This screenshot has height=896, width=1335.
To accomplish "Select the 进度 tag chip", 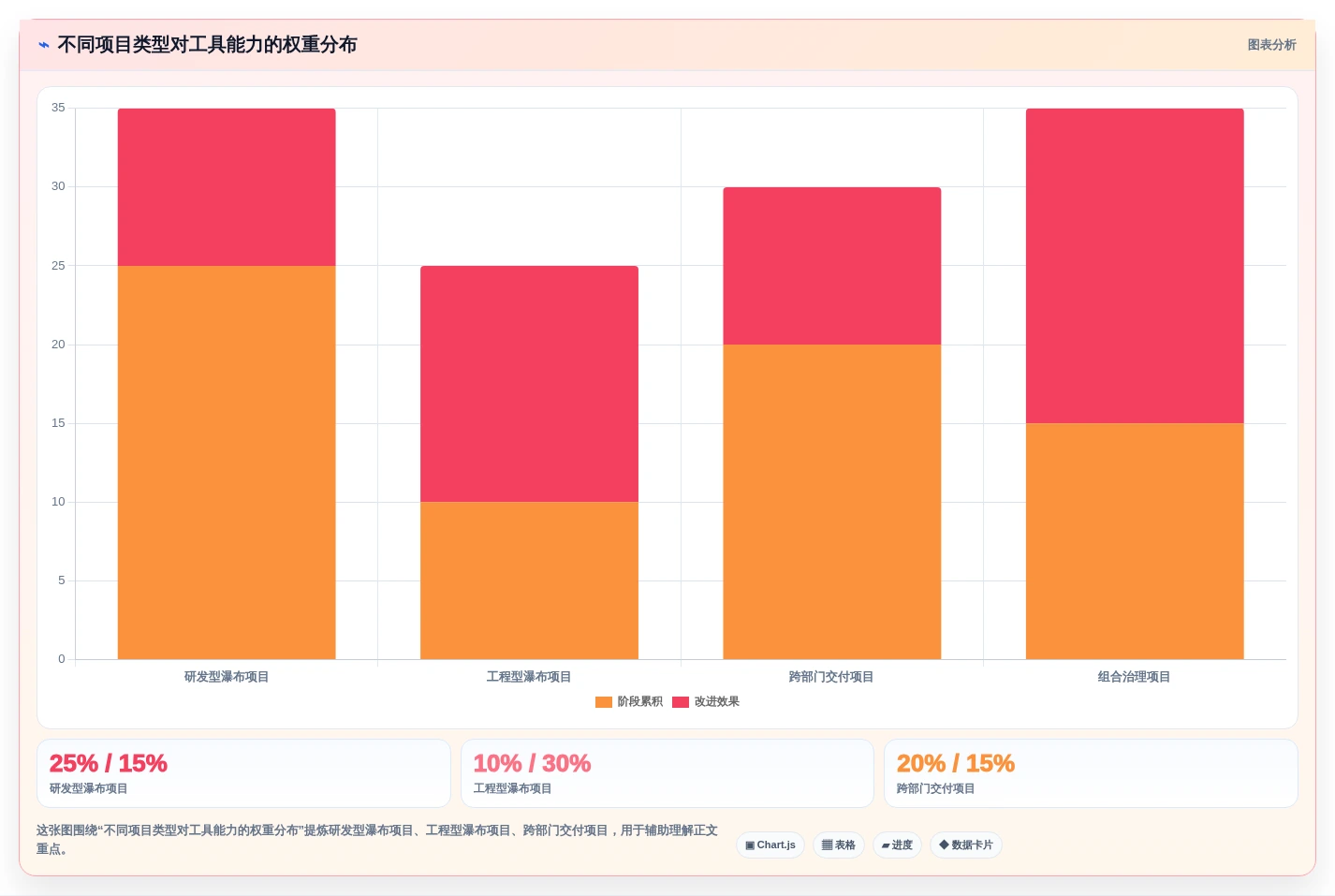I will pyautogui.click(x=897, y=845).
